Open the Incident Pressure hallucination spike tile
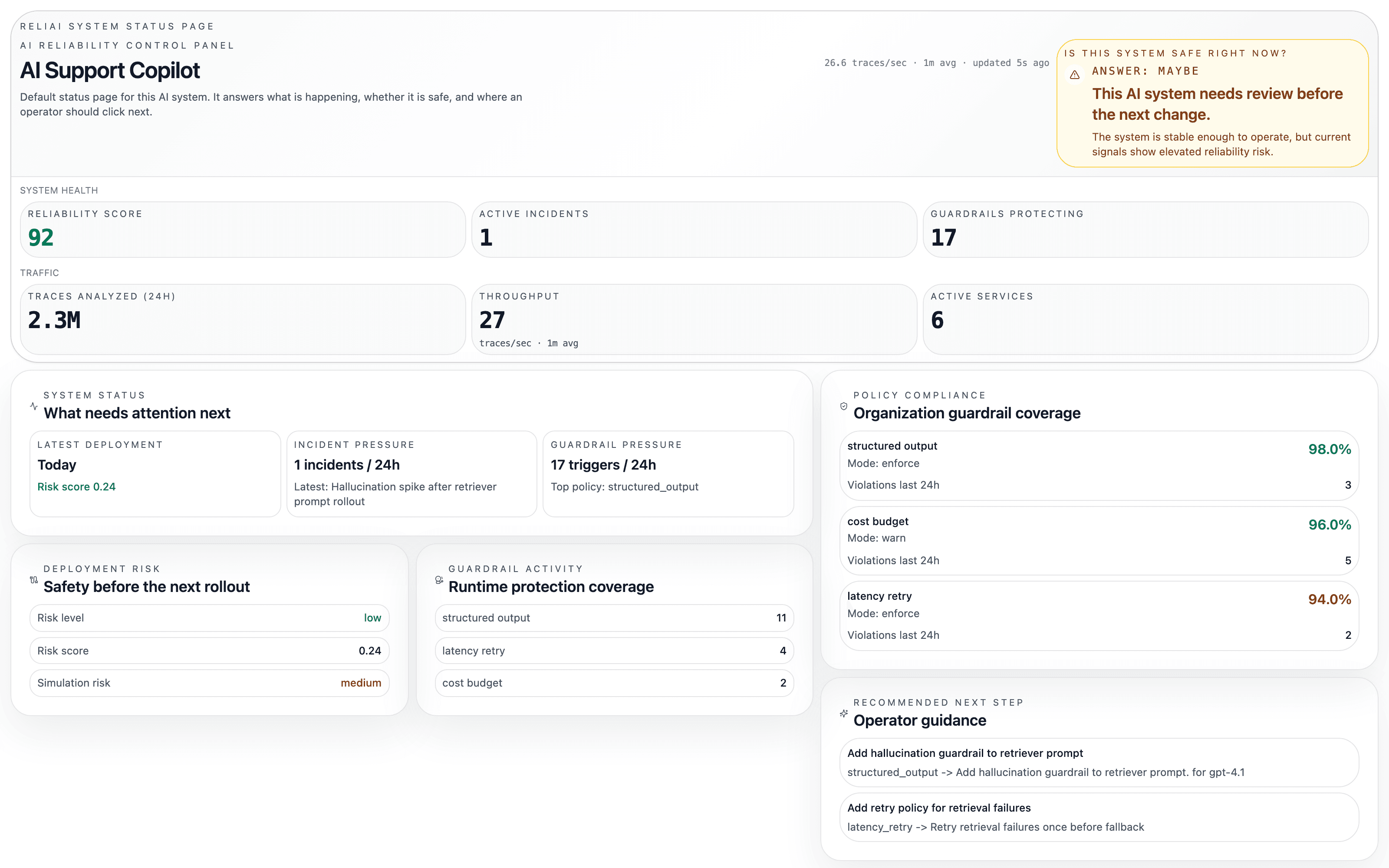Screen dimensions: 1389x868 point(411,473)
